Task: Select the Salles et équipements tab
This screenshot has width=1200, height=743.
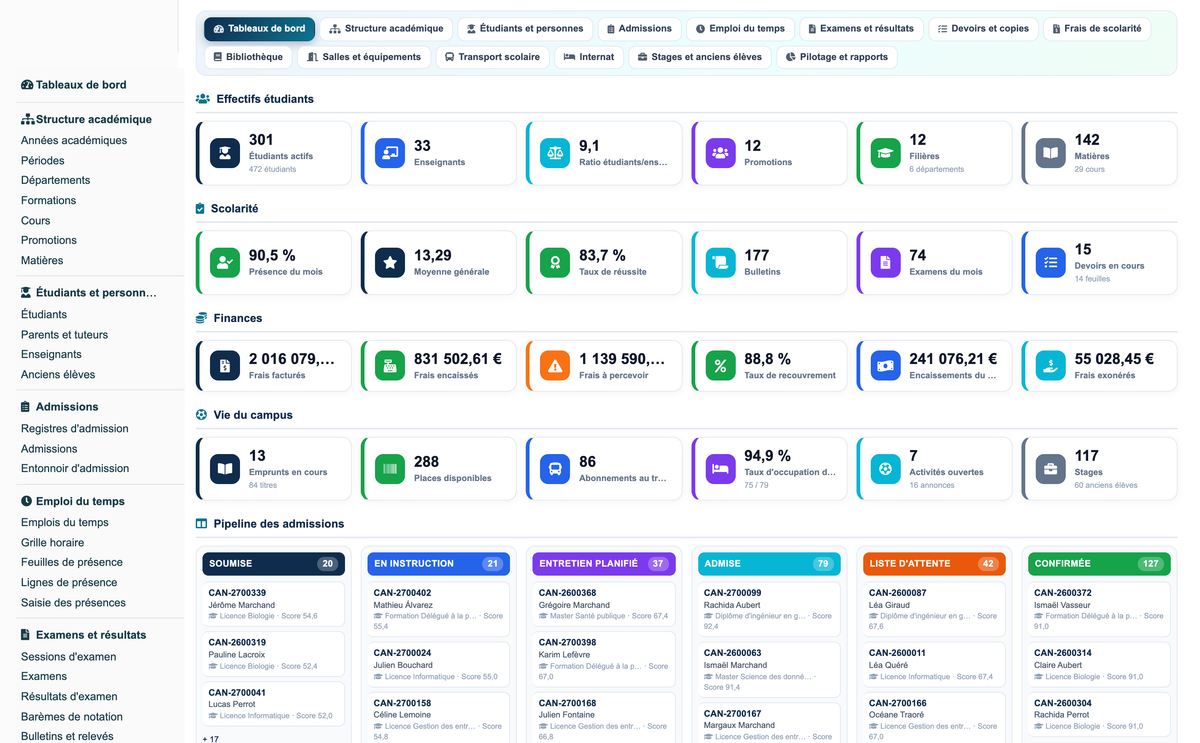Action: (x=365, y=57)
